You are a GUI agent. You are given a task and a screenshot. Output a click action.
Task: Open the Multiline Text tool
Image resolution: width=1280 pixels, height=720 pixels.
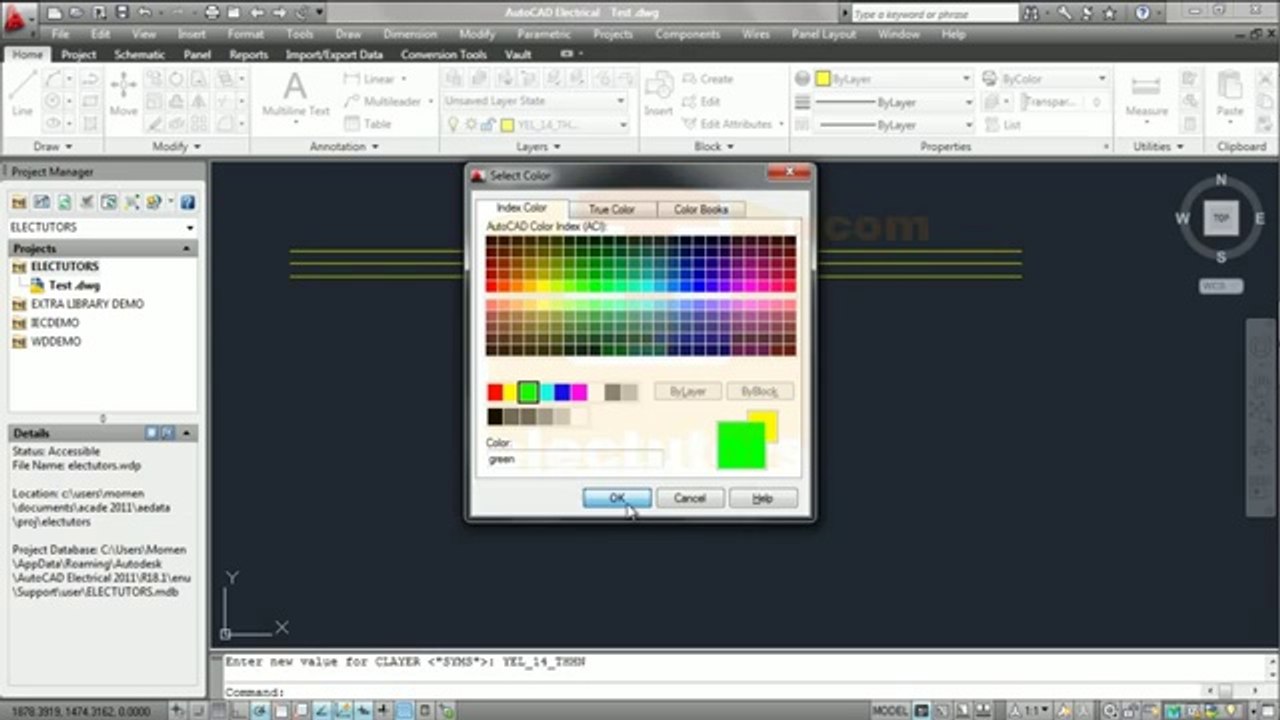click(x=295, y=96)
